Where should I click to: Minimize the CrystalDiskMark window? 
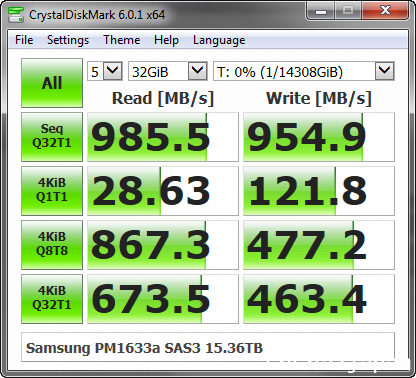coord(321,11)
